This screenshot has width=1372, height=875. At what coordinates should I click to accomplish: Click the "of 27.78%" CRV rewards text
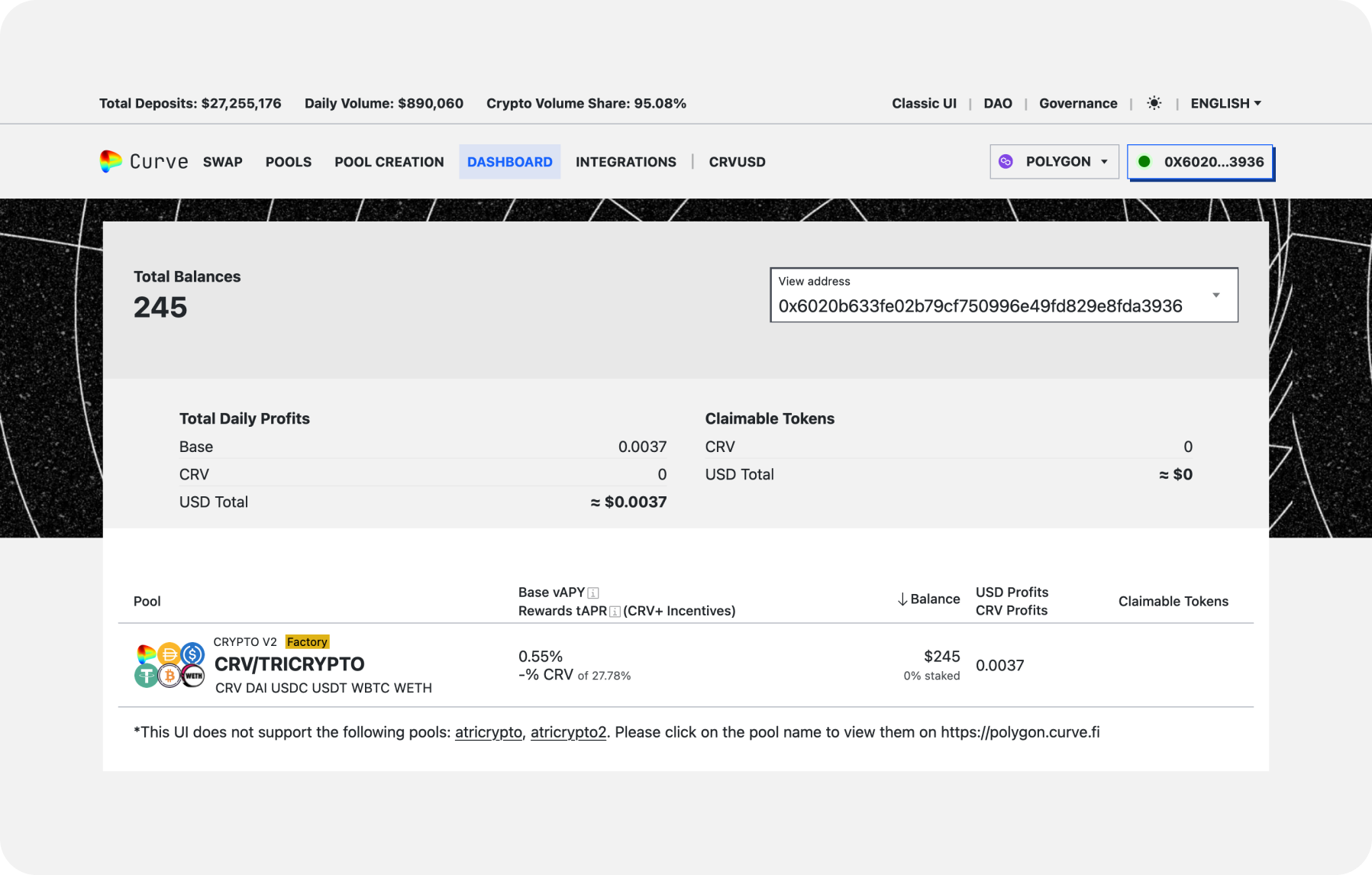point(604,676)
